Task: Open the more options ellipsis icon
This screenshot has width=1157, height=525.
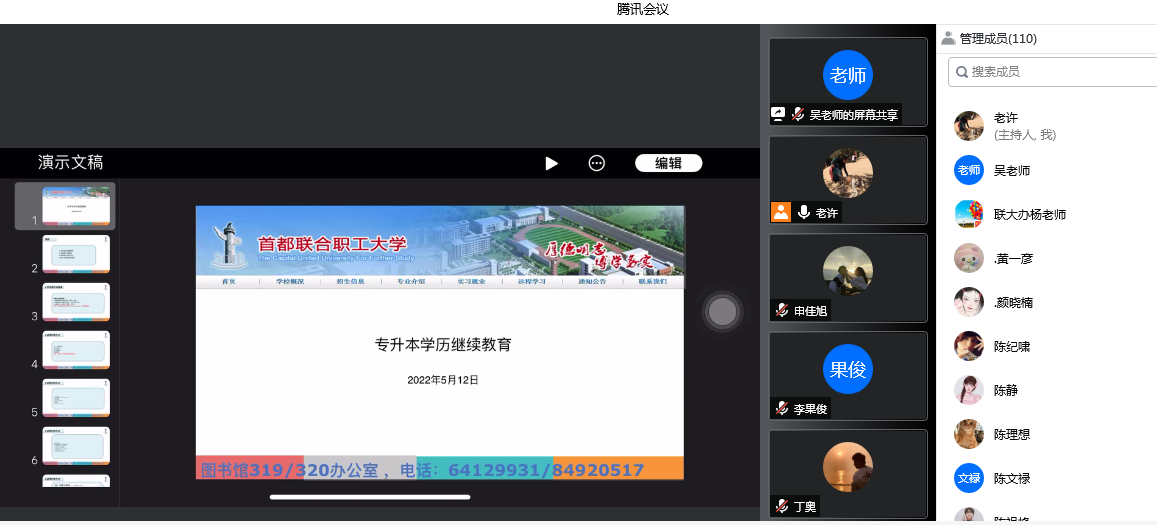Action: click(x=597, y=163)
